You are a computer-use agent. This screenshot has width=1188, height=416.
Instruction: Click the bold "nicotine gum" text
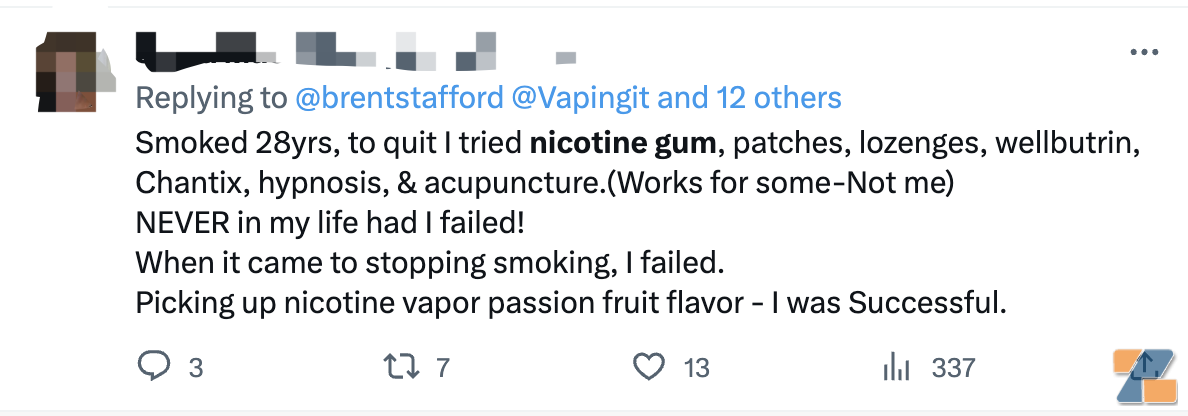click(622, 143)
